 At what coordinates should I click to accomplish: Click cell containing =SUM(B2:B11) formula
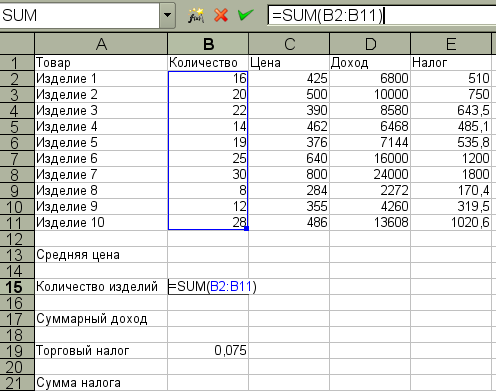[208, 287]
